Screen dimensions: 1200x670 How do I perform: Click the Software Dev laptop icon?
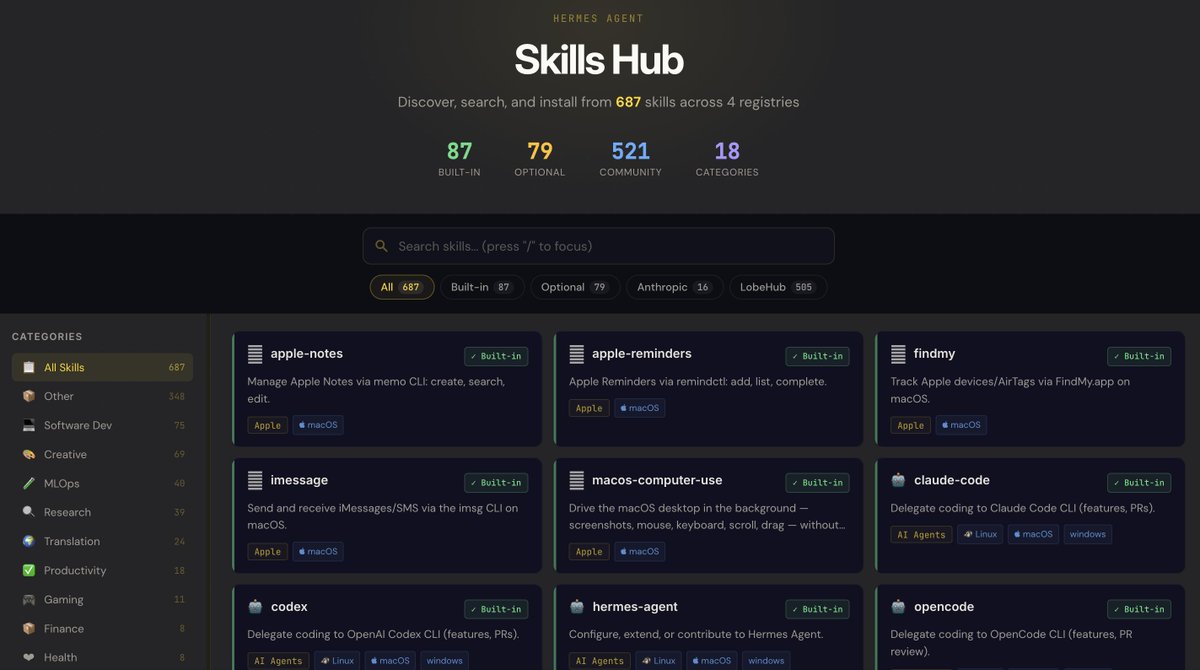point(29,425)
